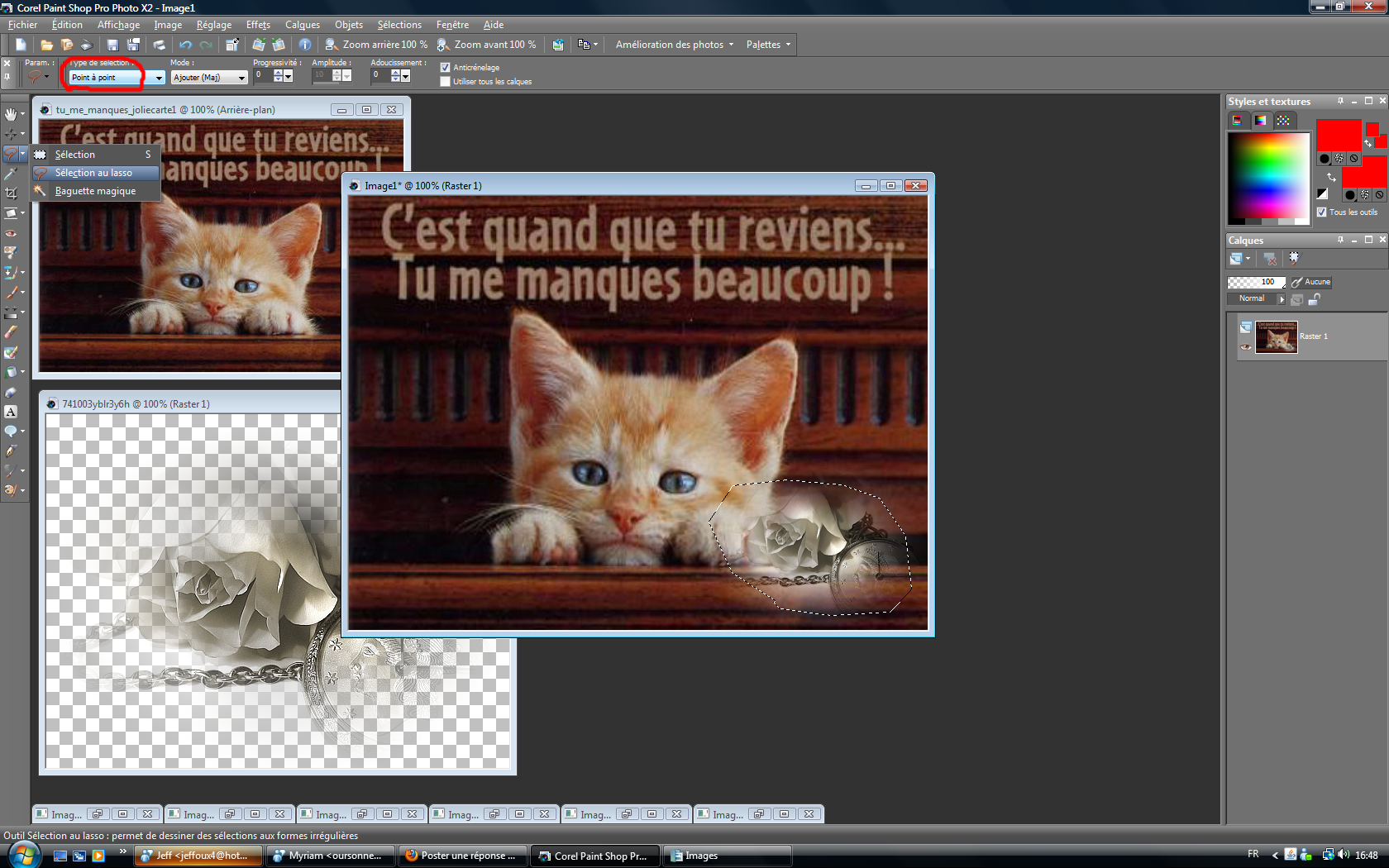The image size is (1389, 868).
Task: Open the Calques menu
Action: 303,25
